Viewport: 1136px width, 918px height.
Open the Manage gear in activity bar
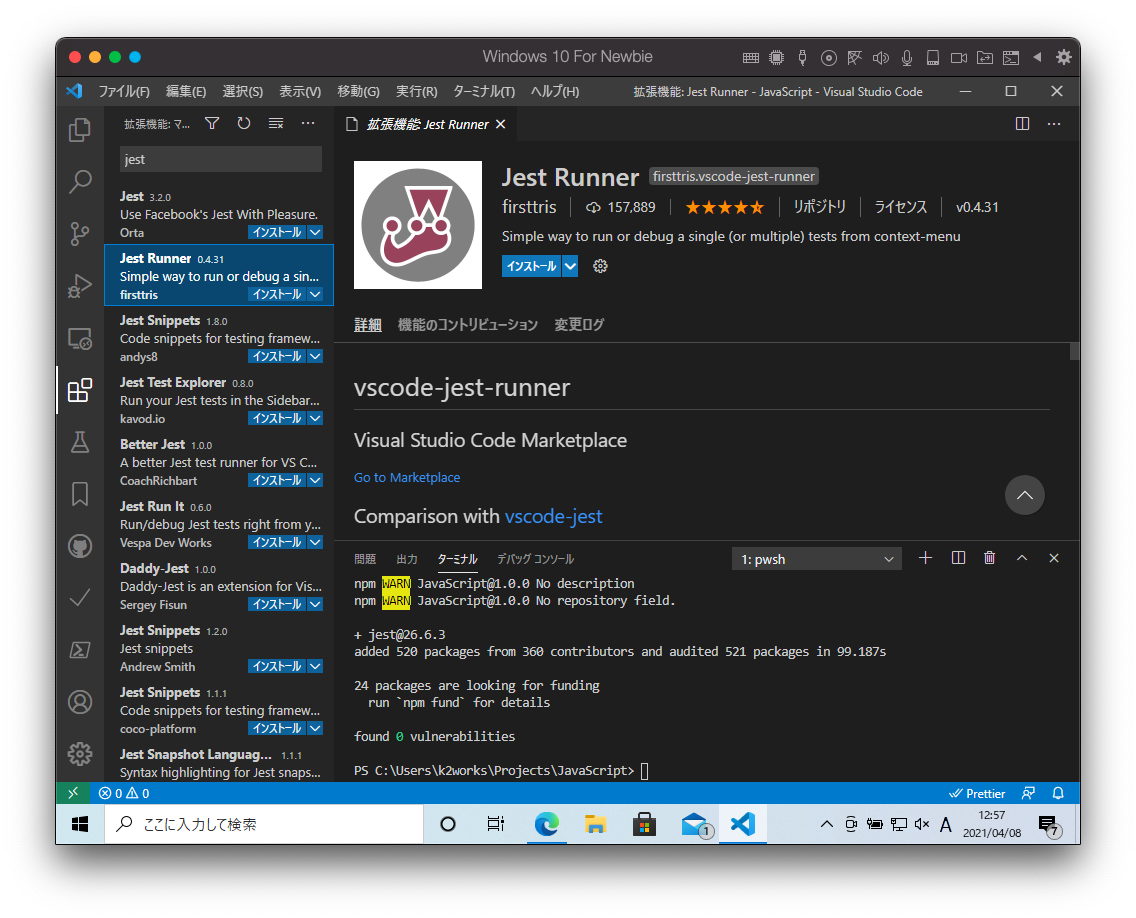[x=80, y=754]
